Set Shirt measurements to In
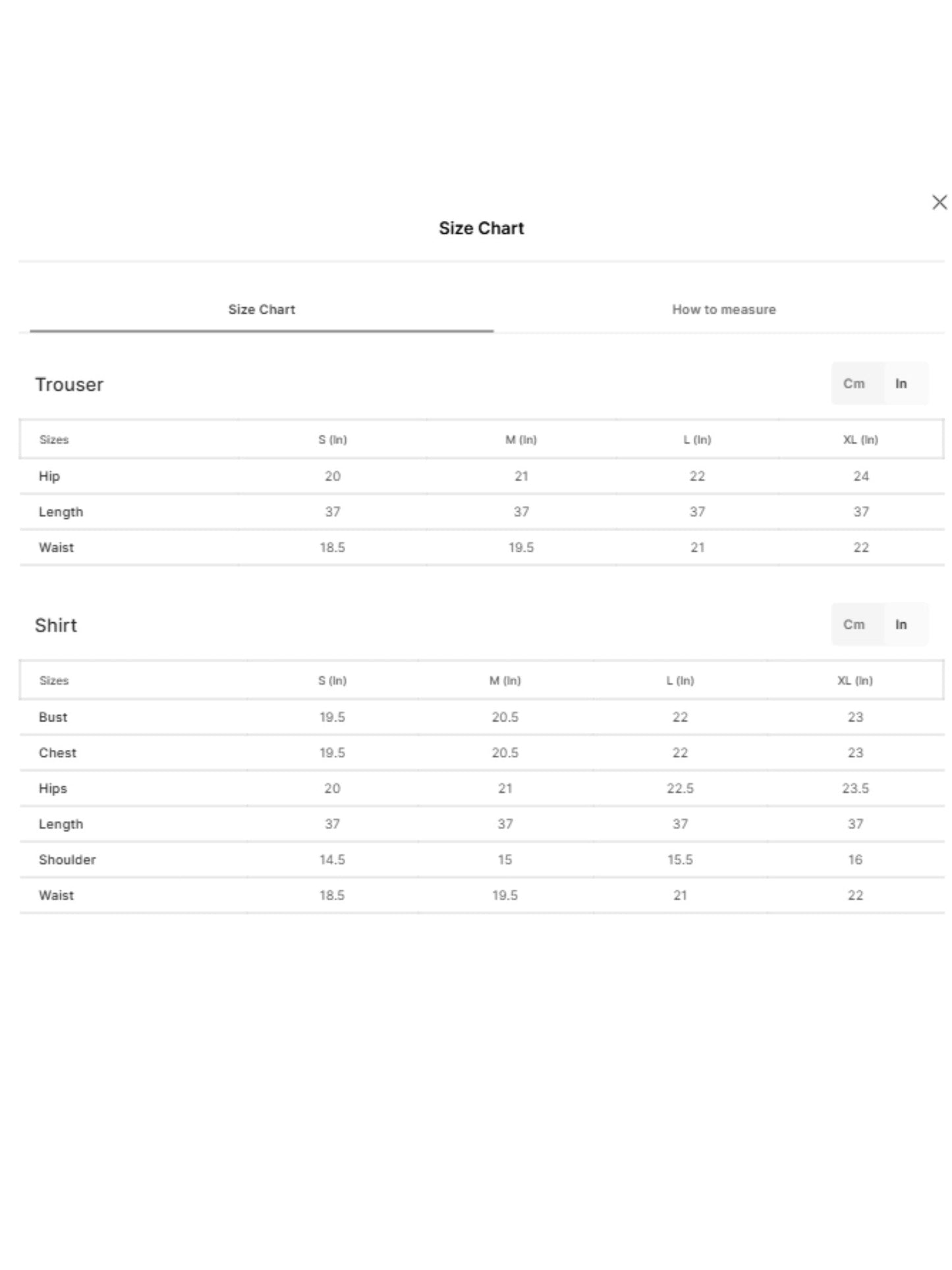 901,624
